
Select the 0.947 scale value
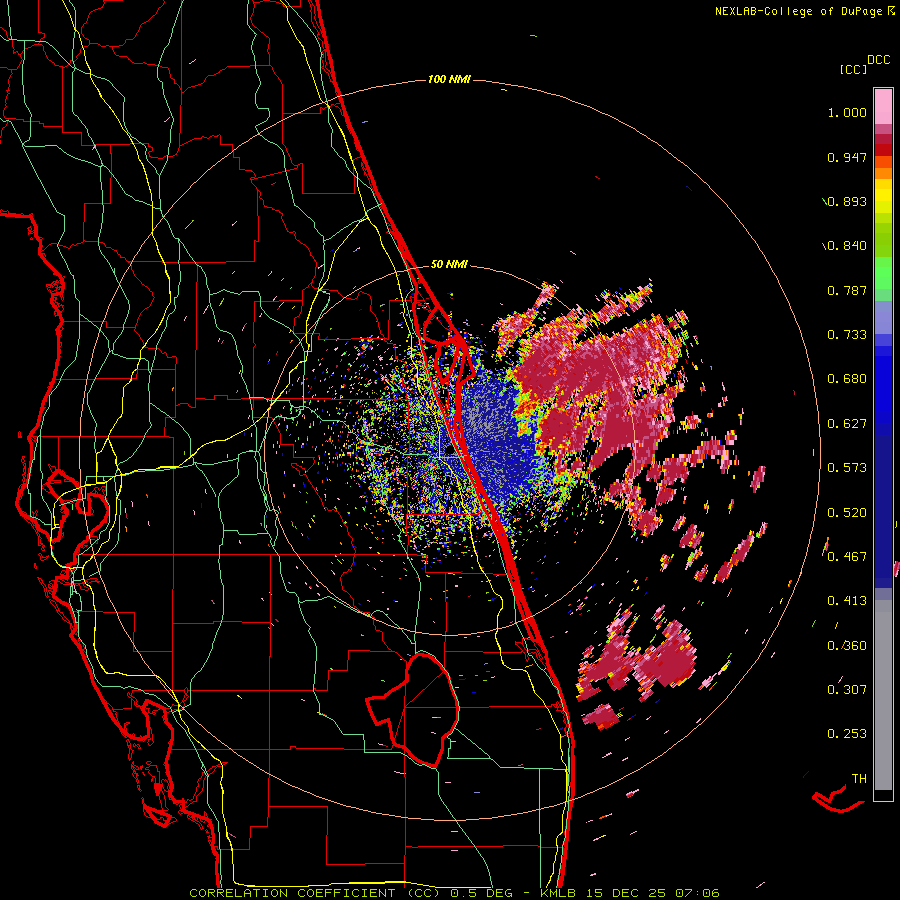point(847,157)
